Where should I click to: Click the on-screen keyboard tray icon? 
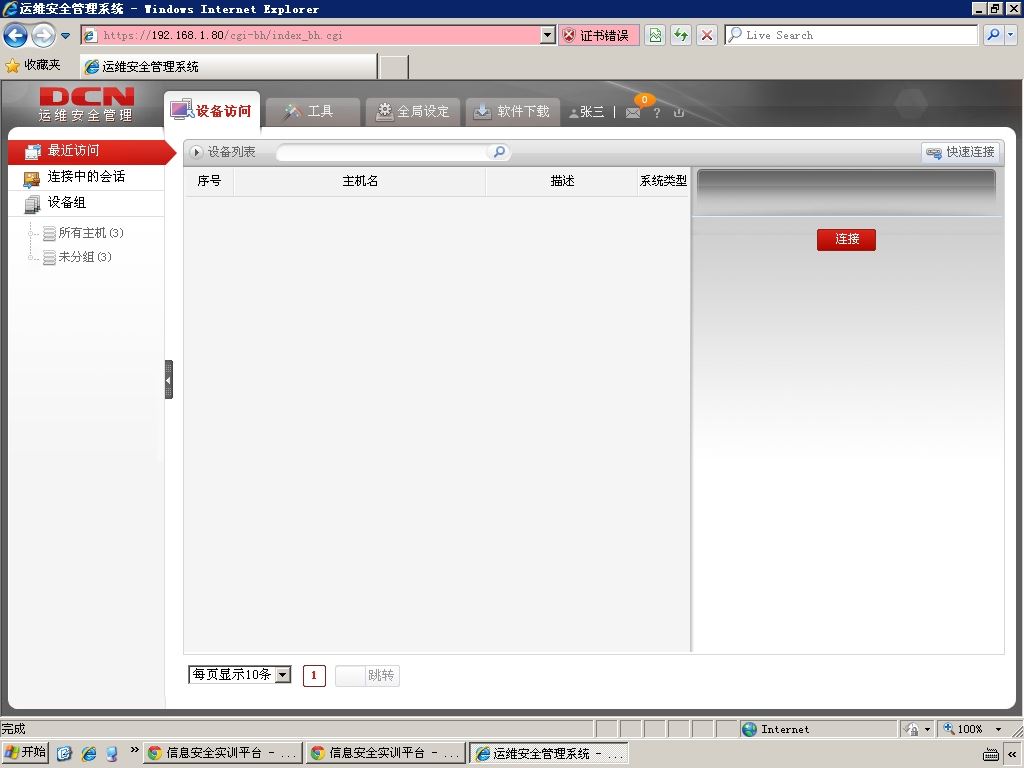pos(991,754)
